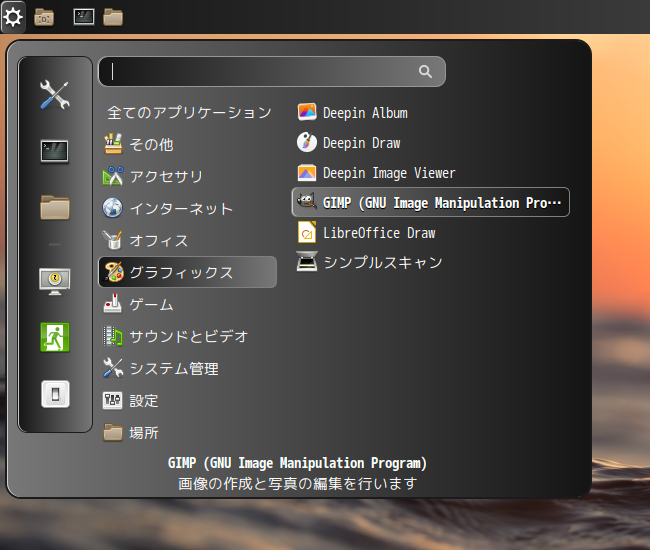Open the アクセサリ category
The height and width of the screenshot is (550, 650).
click(187, 176)
